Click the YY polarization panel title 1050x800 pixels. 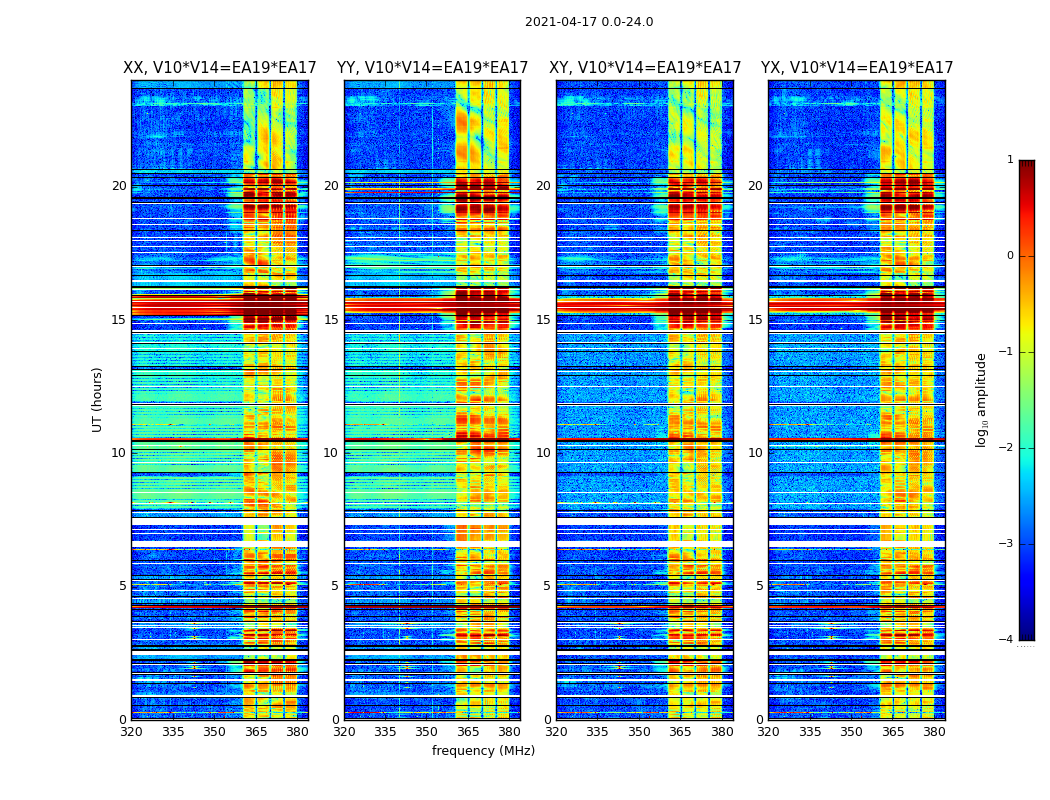432,68
